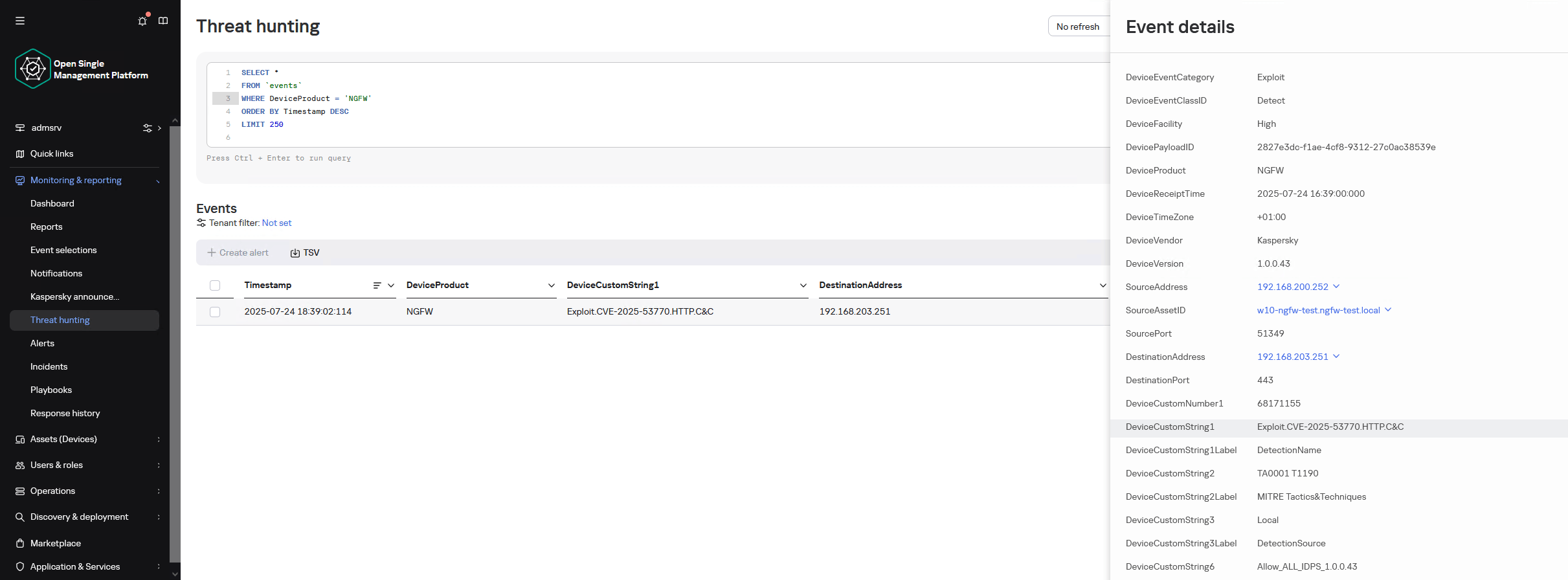
Task: Click the tenant filter sliders icon
Action: 201,223
